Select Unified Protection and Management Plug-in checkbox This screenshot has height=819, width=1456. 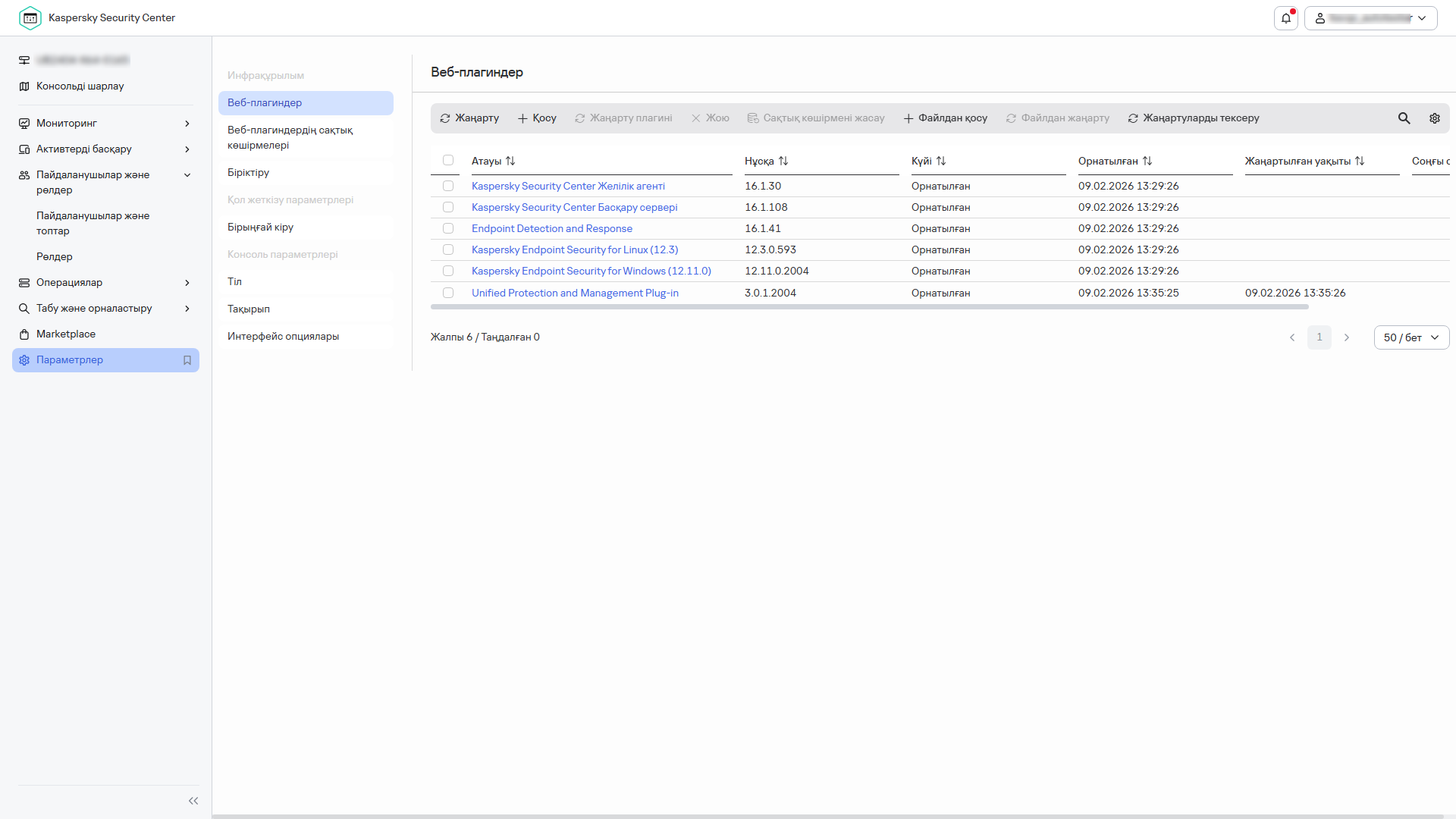448,293
